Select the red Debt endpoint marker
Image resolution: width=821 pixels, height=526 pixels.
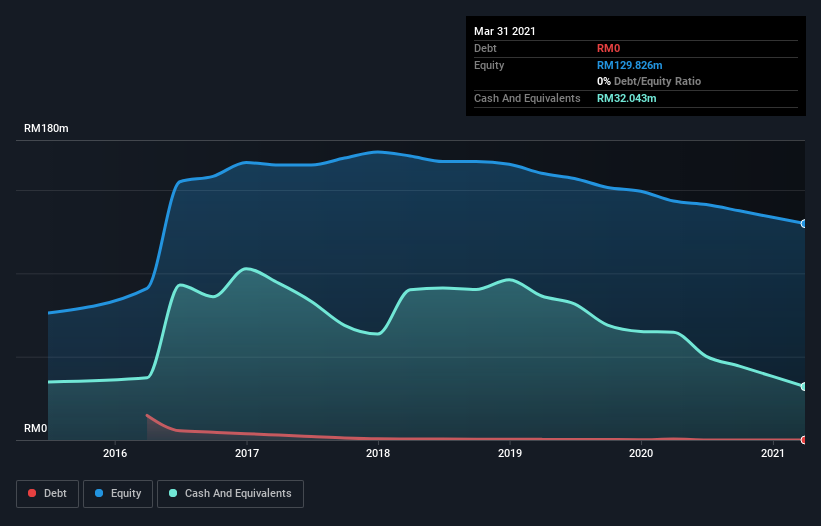click(x=804, y=440)
